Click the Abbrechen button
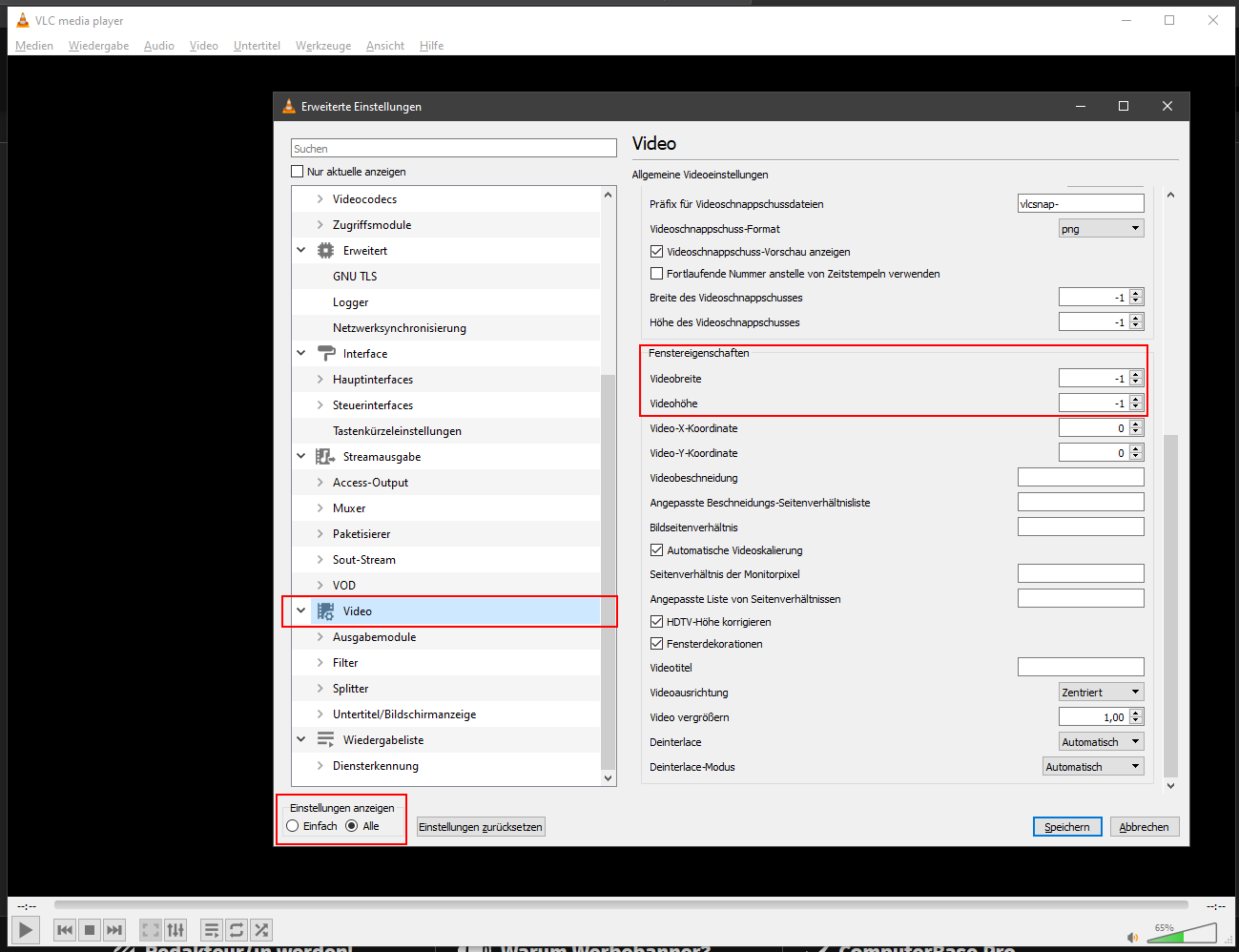 [x=1144, y=827]
